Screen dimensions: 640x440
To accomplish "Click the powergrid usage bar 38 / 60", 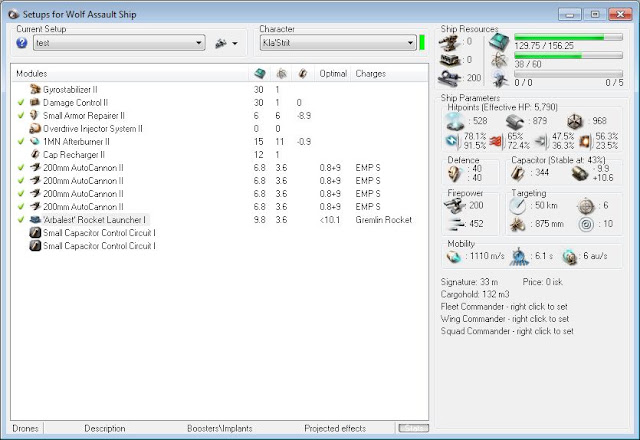I will coord(568,56).
